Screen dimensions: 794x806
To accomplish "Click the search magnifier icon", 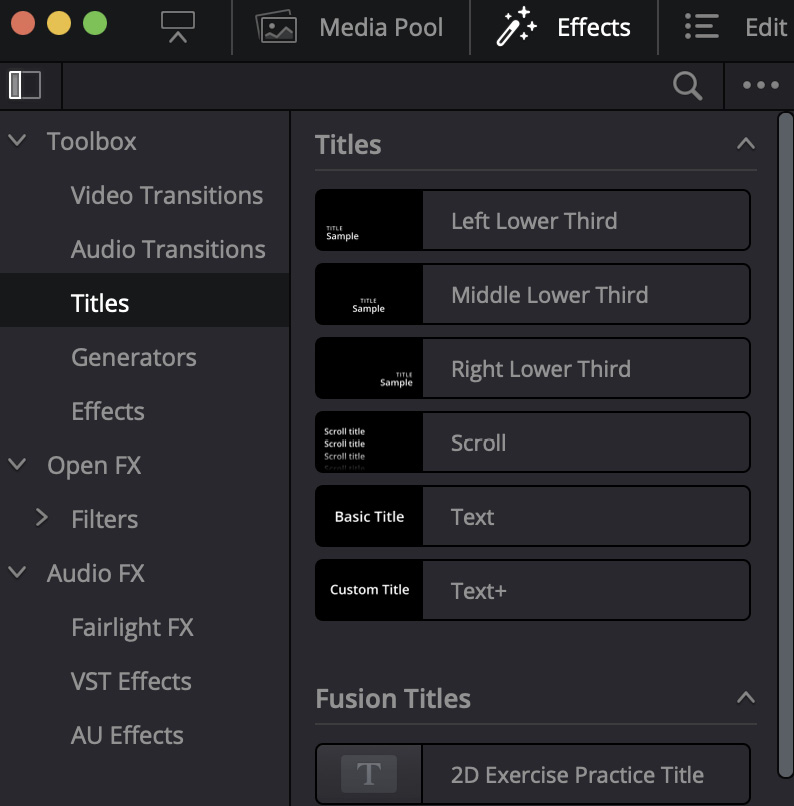I will coord(688,85).
